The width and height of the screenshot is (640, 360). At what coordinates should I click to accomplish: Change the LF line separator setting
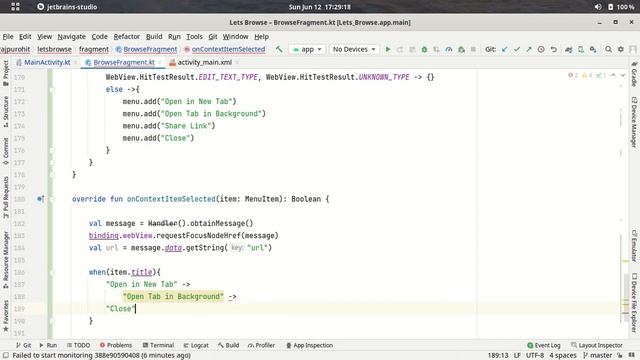[x=517, y=356]
